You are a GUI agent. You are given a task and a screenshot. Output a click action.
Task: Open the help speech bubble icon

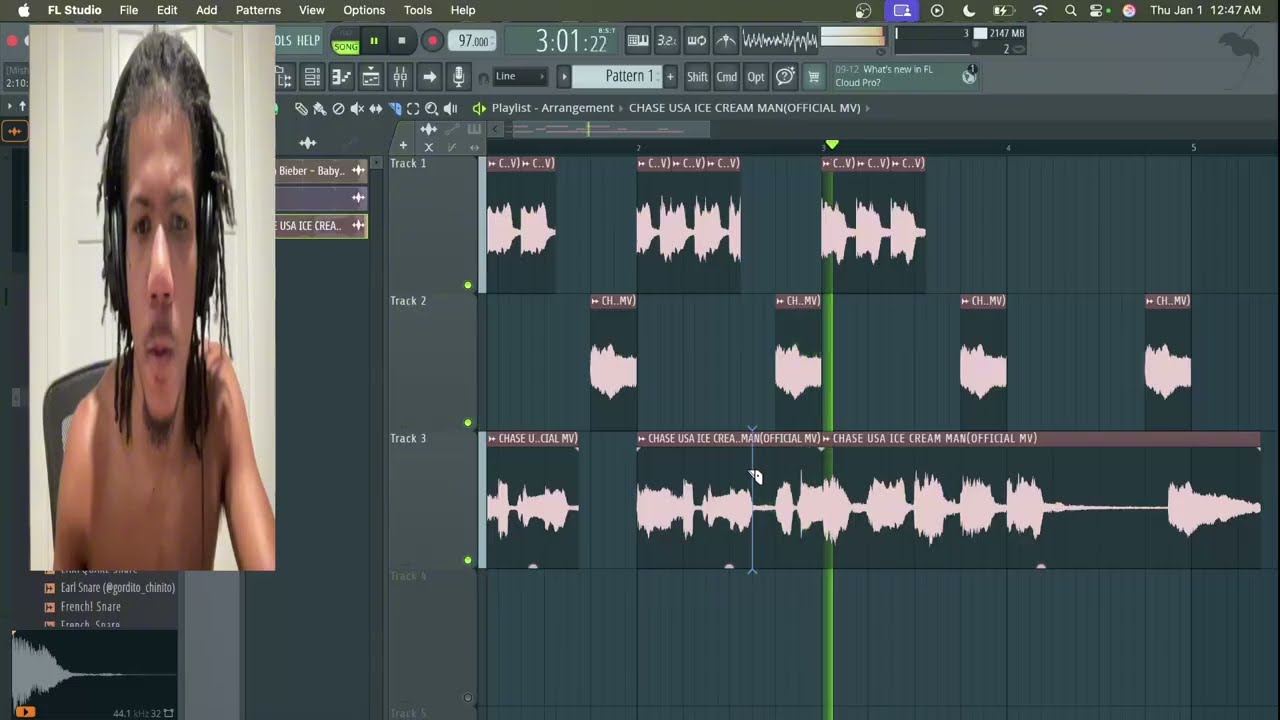786,77
